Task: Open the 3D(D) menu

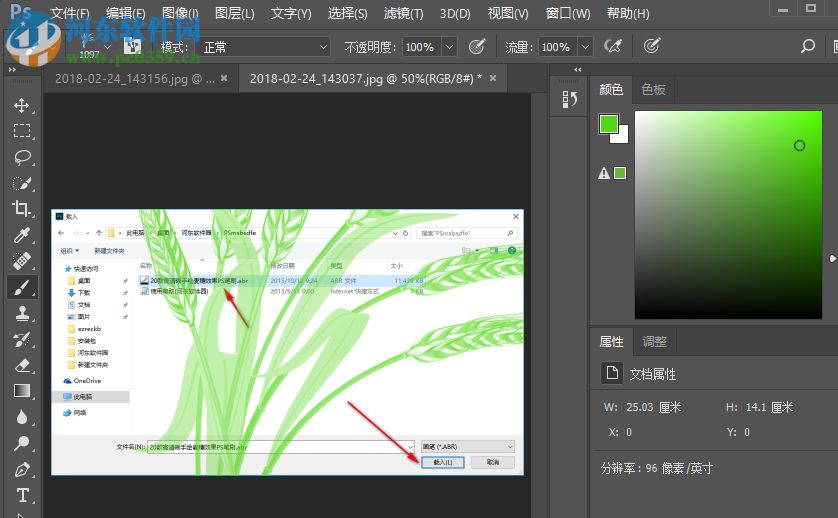Action: click(455, 13)
